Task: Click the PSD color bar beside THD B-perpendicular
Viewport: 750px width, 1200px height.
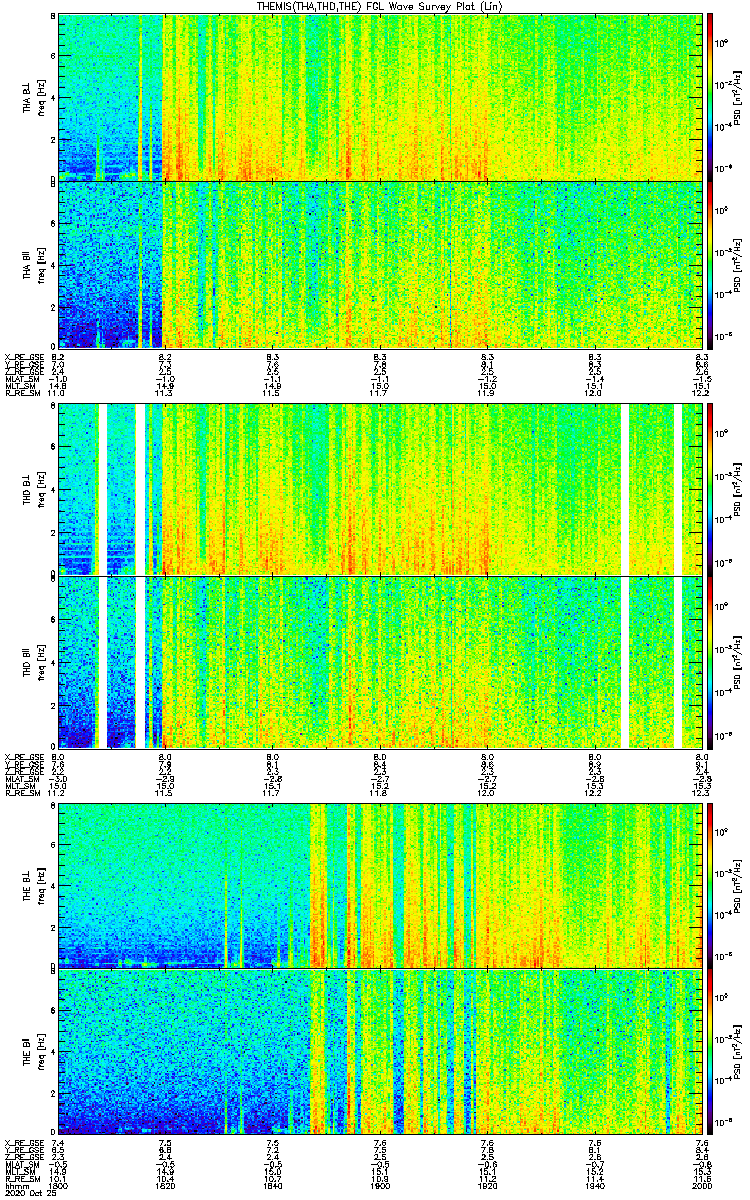Action: (710, 489)
